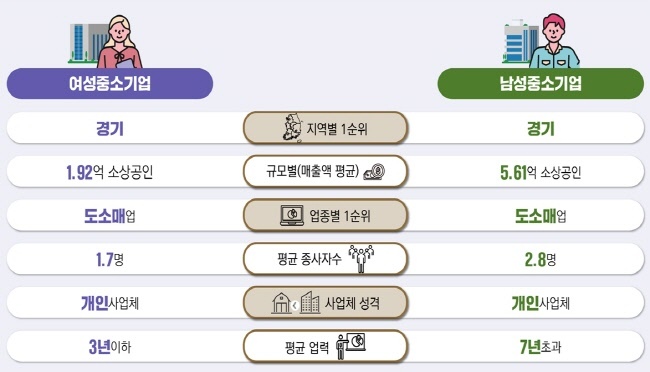
Task: Click the money coin icon next to 규모별(매출액 평균)
Action: point(374,172)
